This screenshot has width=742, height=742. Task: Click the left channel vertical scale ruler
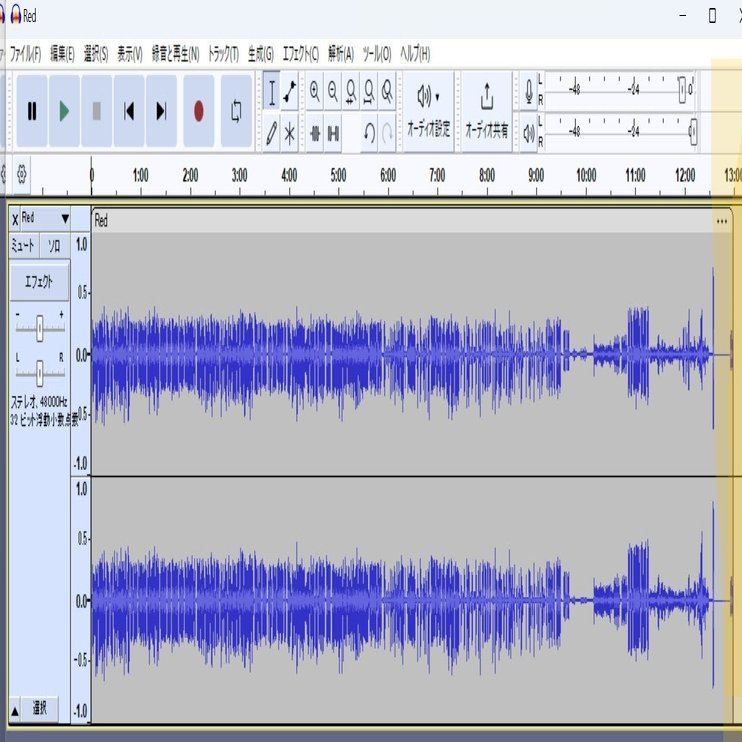coord(81,354)
